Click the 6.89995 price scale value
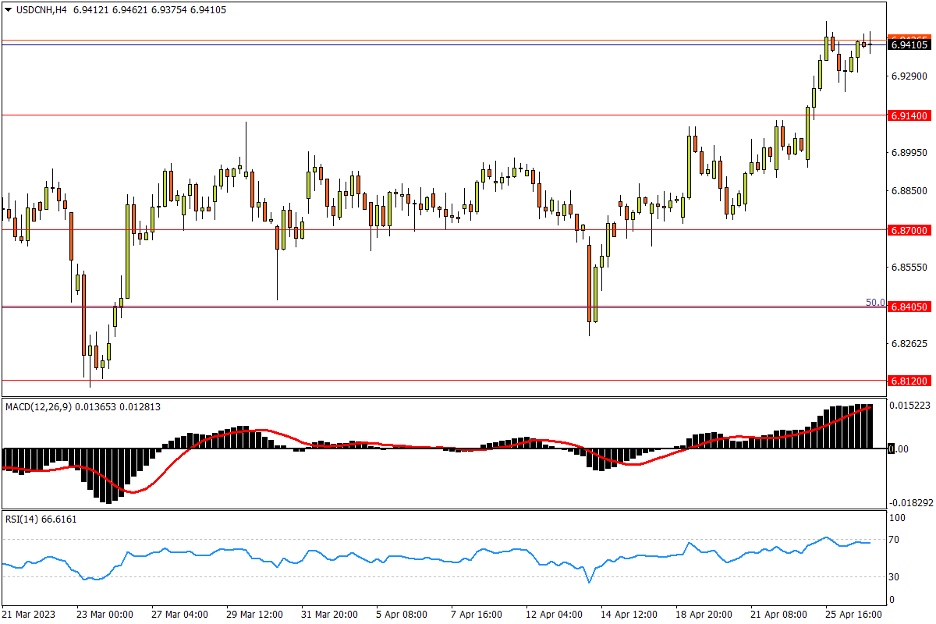This screenshot has height=624, width=936. click(x=908, y=153)
